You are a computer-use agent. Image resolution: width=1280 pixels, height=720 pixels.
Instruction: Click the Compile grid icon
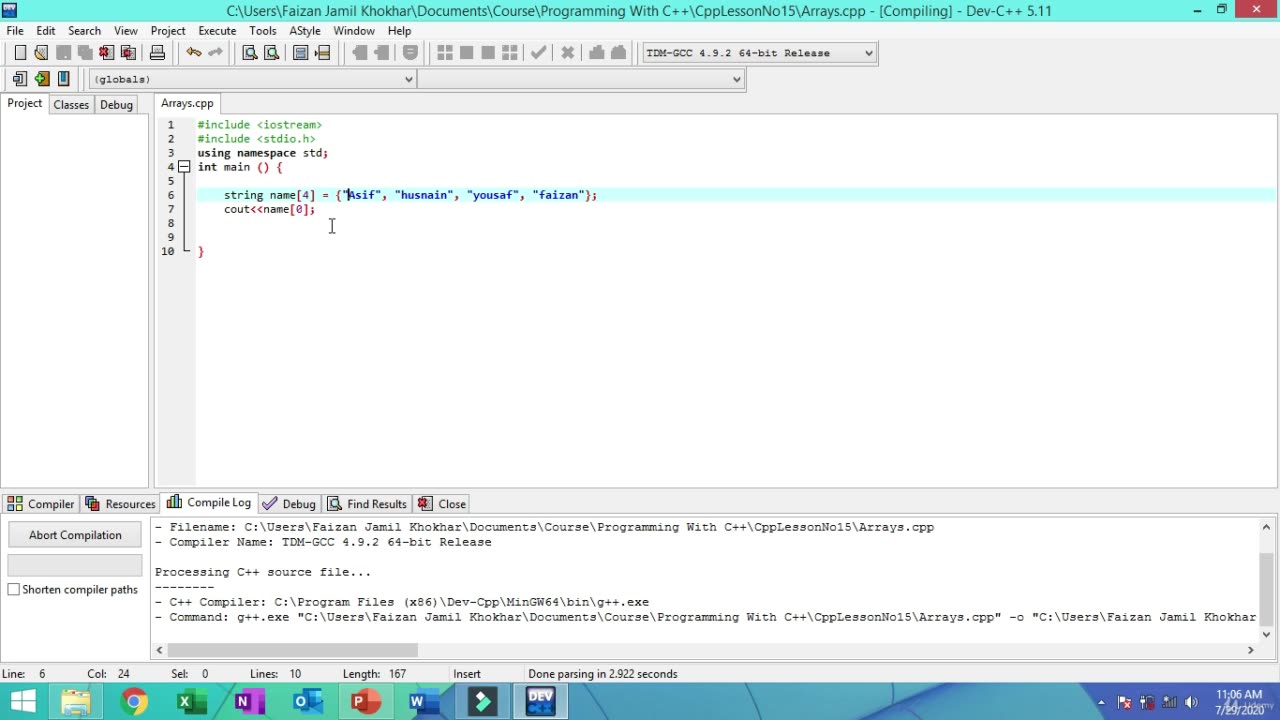pyautogui.click(x=445, y=53)
